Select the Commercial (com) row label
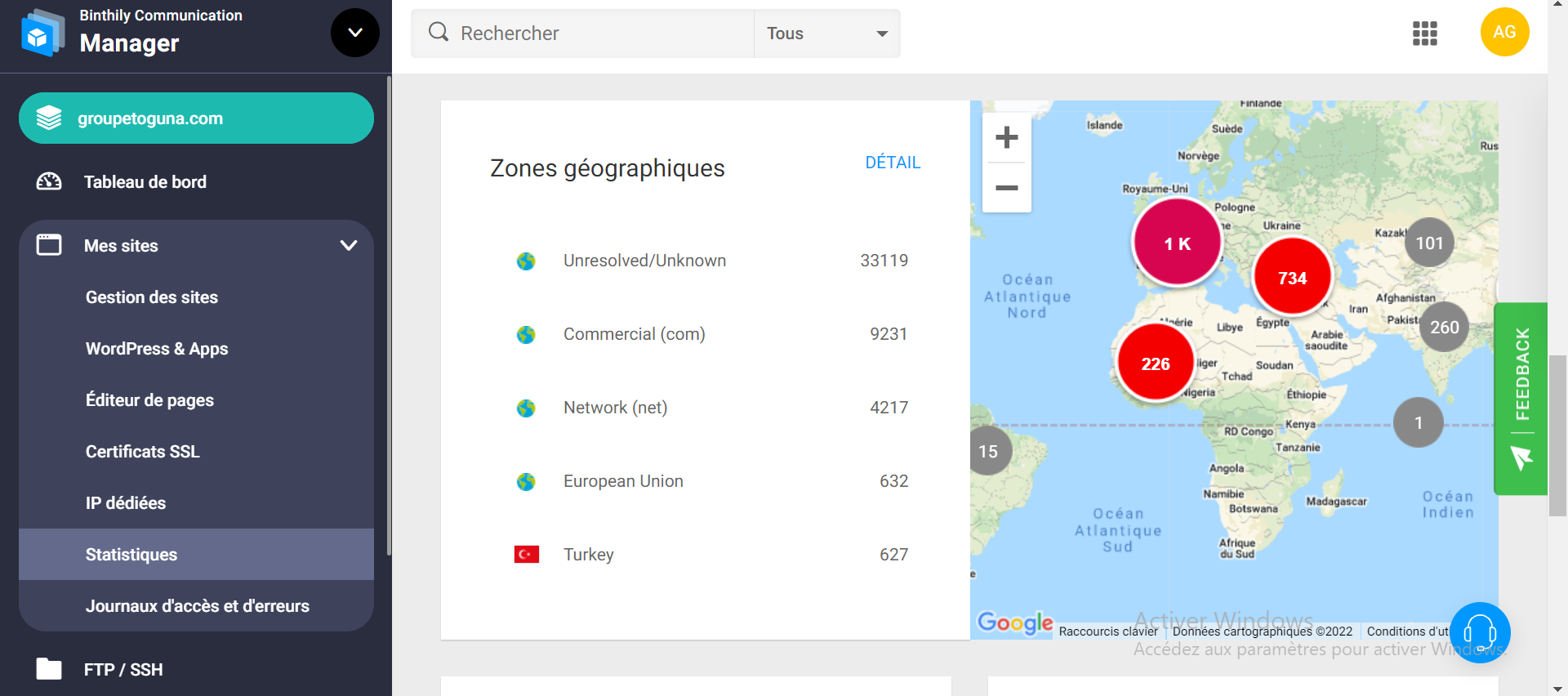The width and height of the screenshot is (1568, 696). tap(635, 334)
